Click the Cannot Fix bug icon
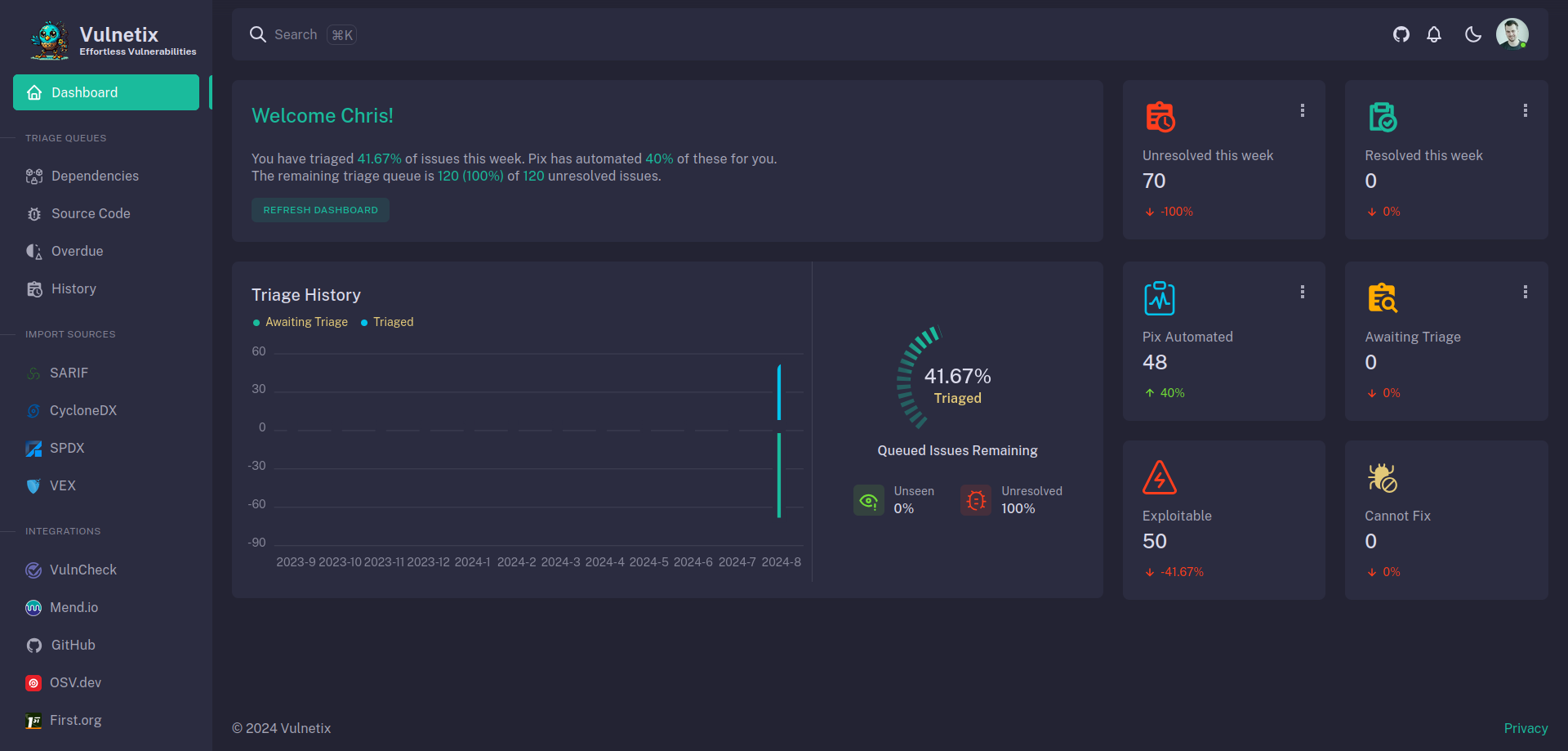 click(1383, 477)
